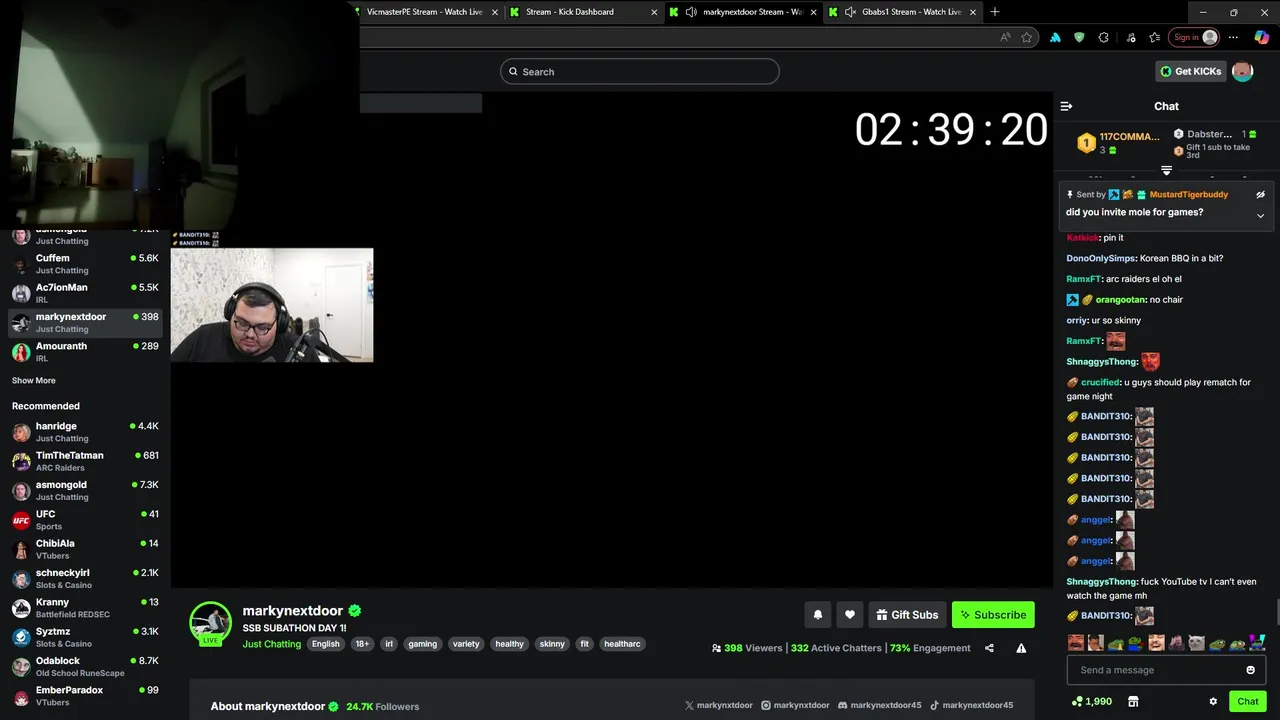The height and width of the screenshot is (720, 1280).
Task: Click the grey cat emote in quick emotes
Action: click(1196, 642)
